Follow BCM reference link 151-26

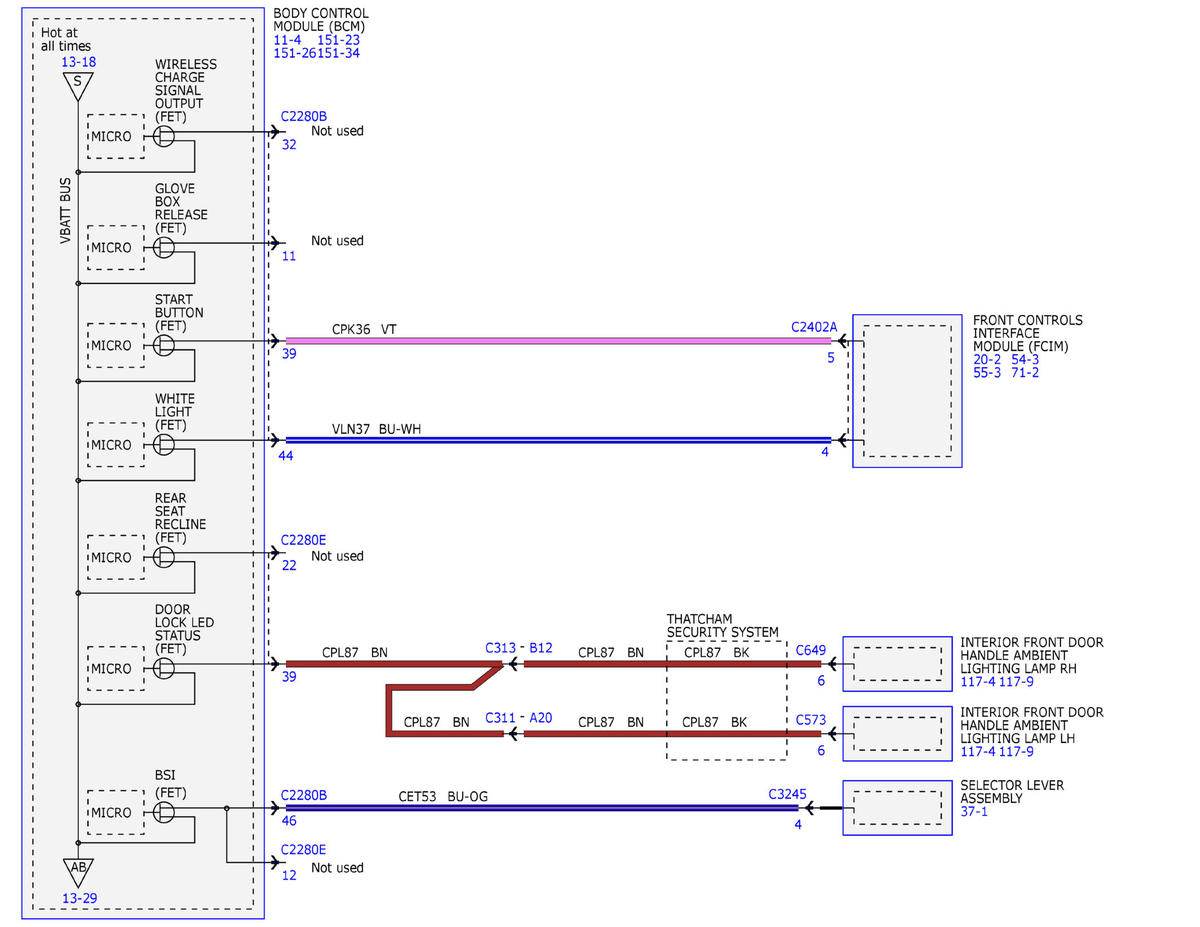[x=295, y=53]
